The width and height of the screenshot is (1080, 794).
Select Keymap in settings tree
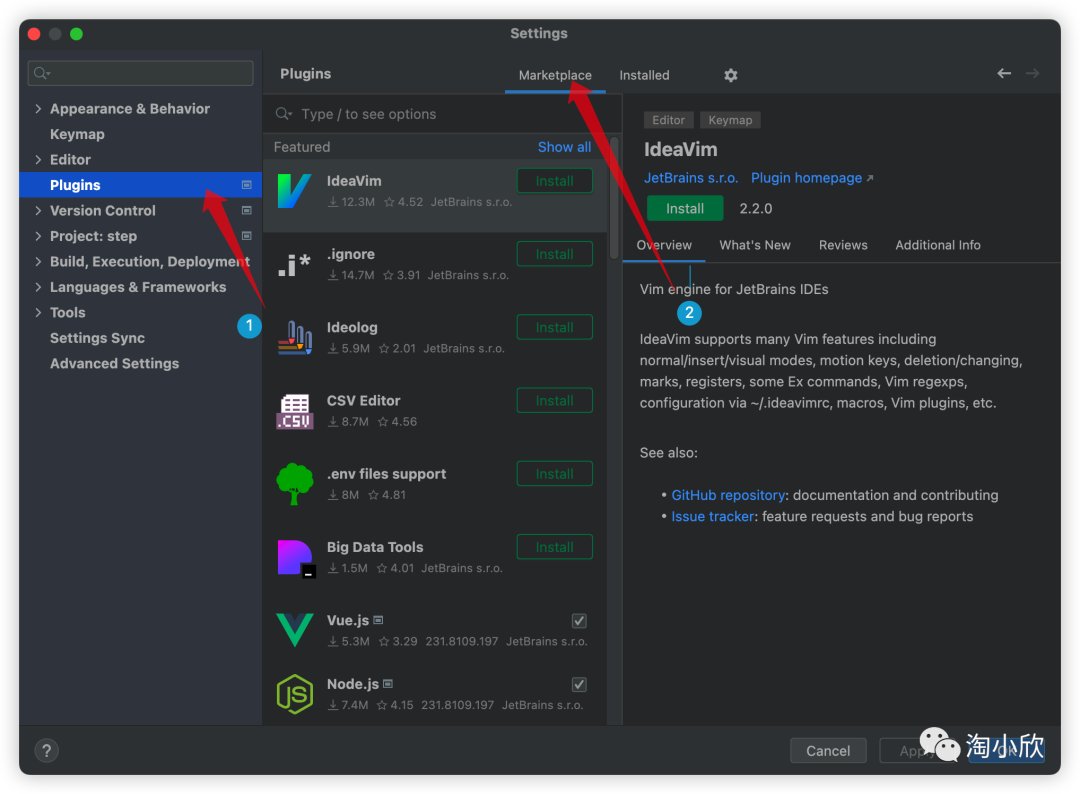point(77,134)
